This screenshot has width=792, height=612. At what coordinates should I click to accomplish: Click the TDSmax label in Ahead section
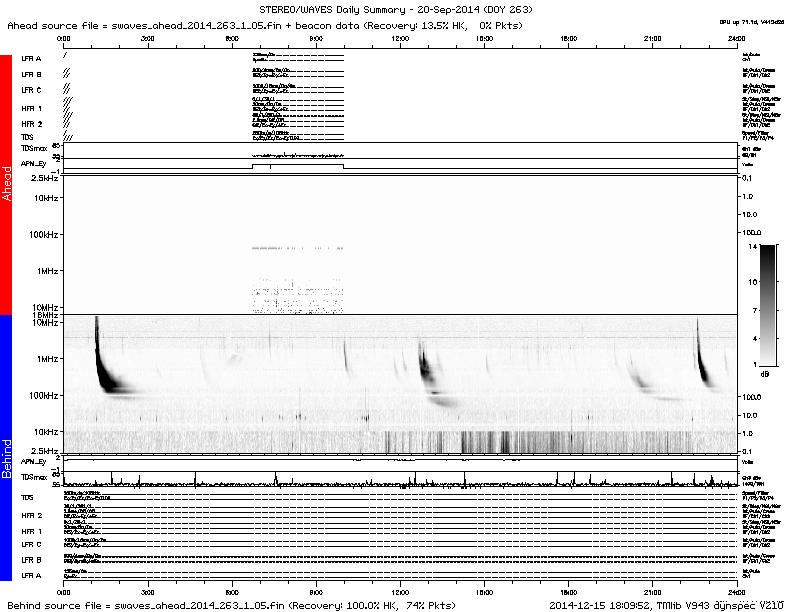coord(34,148)
